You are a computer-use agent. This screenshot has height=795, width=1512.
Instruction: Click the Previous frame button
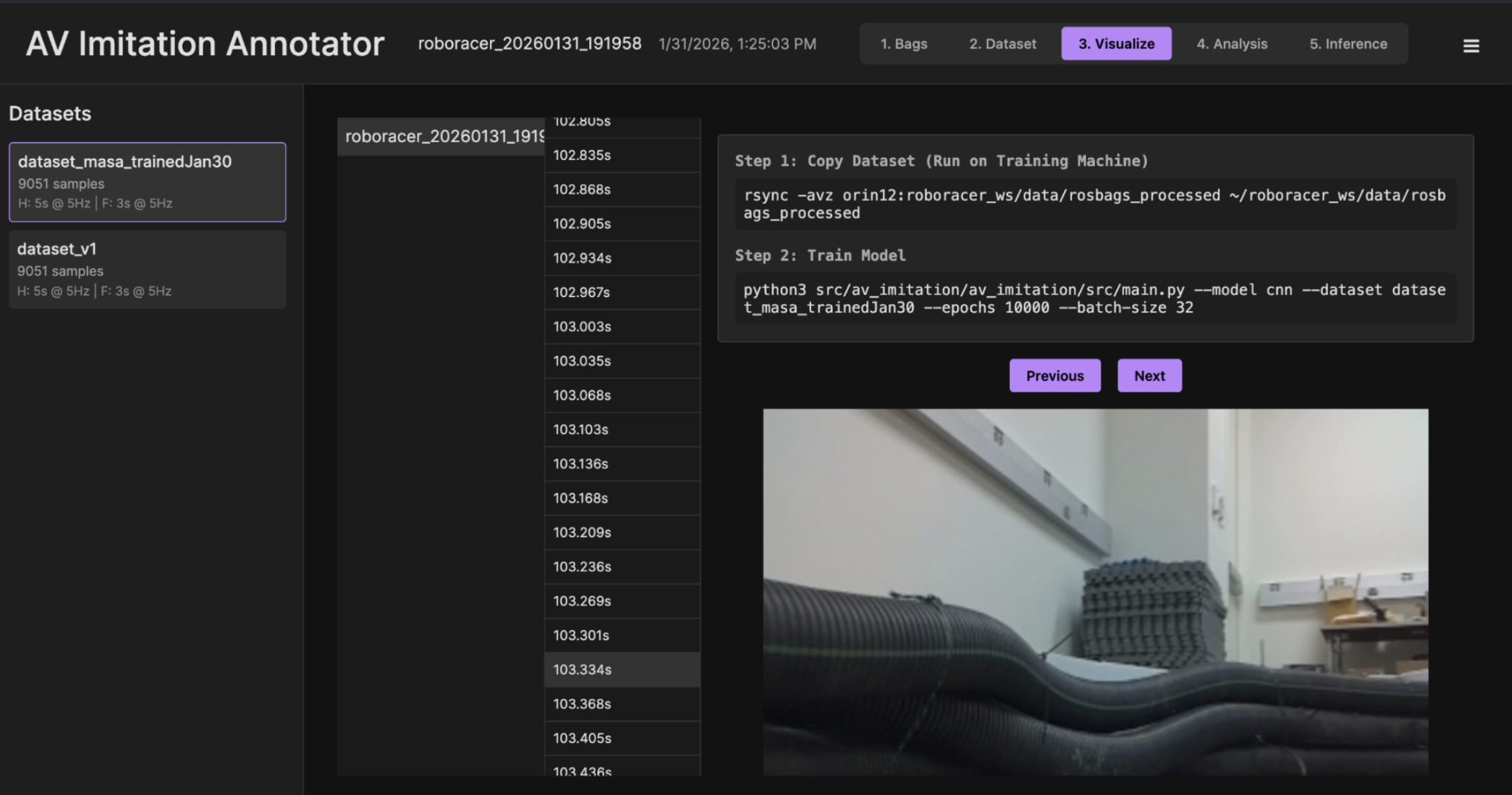click(1054, 376)
